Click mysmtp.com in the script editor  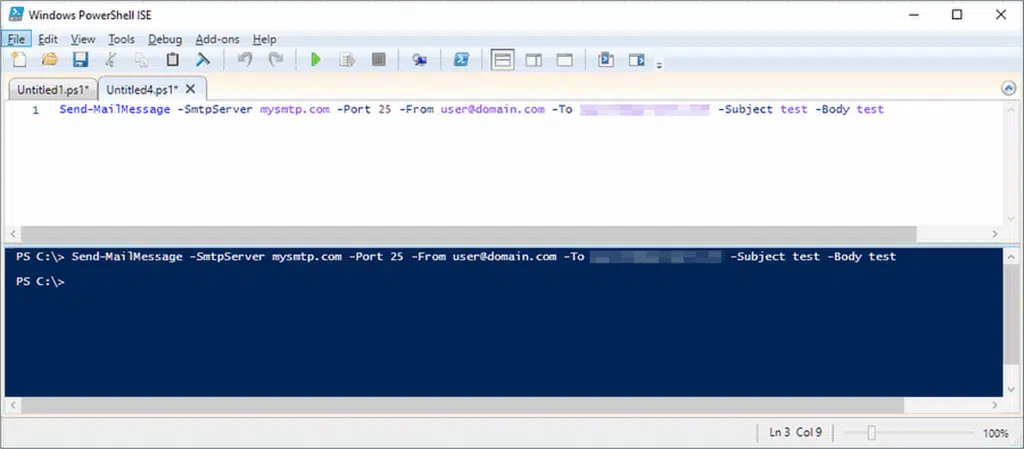click(295, 110)
